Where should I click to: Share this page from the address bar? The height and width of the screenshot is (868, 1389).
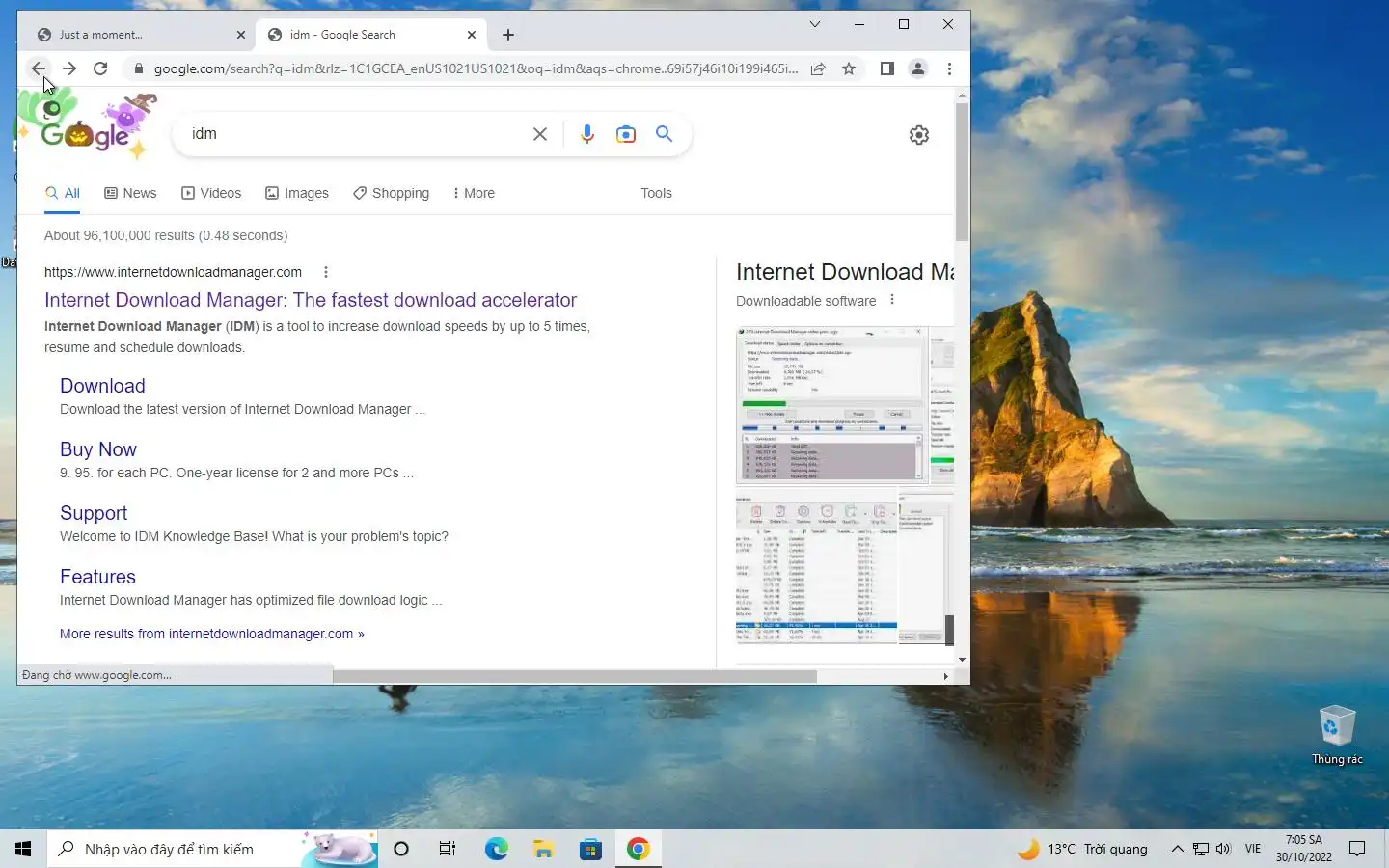[x=818, y=68]
